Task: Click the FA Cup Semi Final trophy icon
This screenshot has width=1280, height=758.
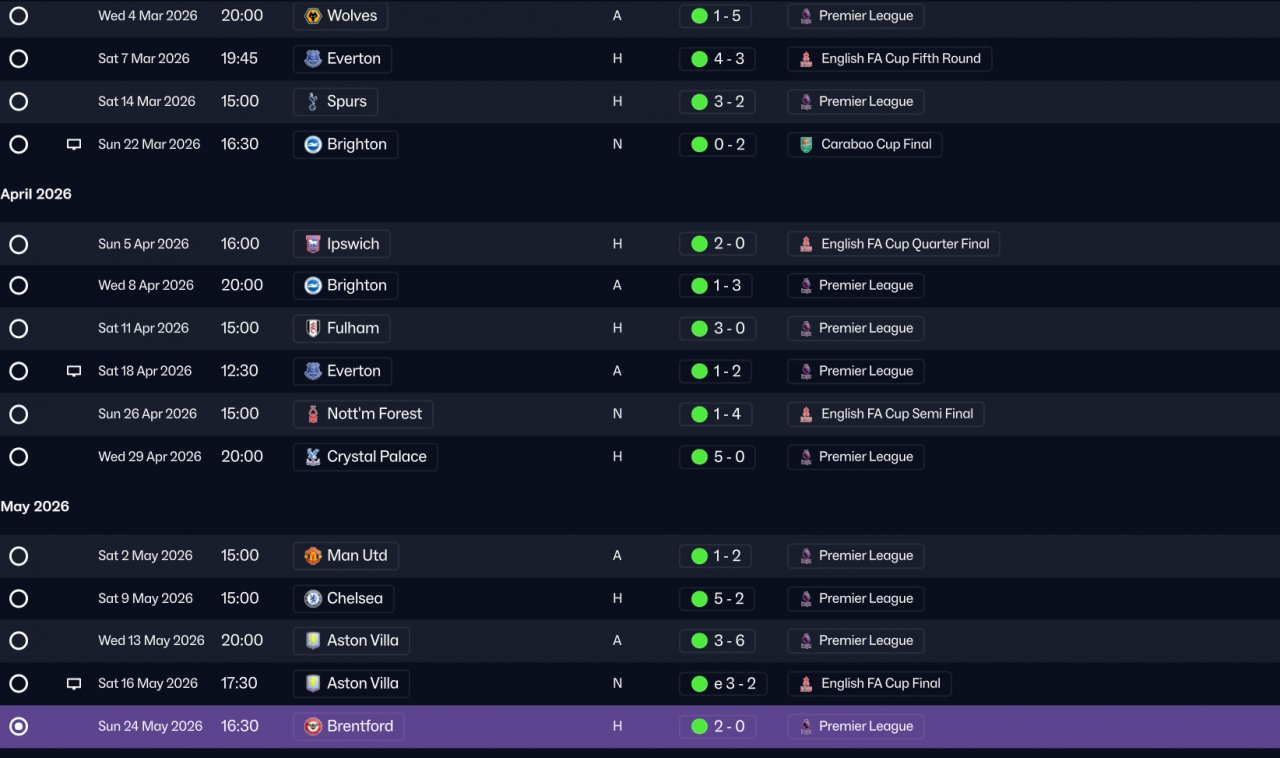Action: [806, 414]
